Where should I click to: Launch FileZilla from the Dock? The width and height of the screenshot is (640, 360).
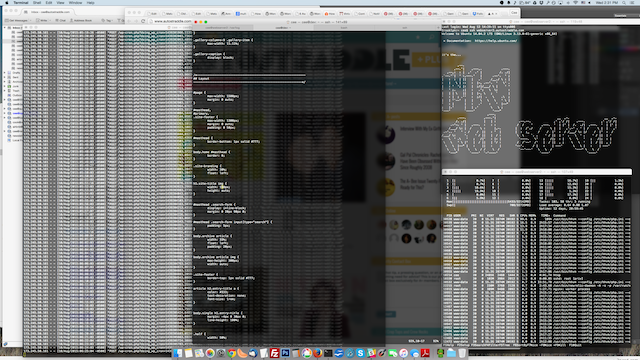tap(275, 353)
